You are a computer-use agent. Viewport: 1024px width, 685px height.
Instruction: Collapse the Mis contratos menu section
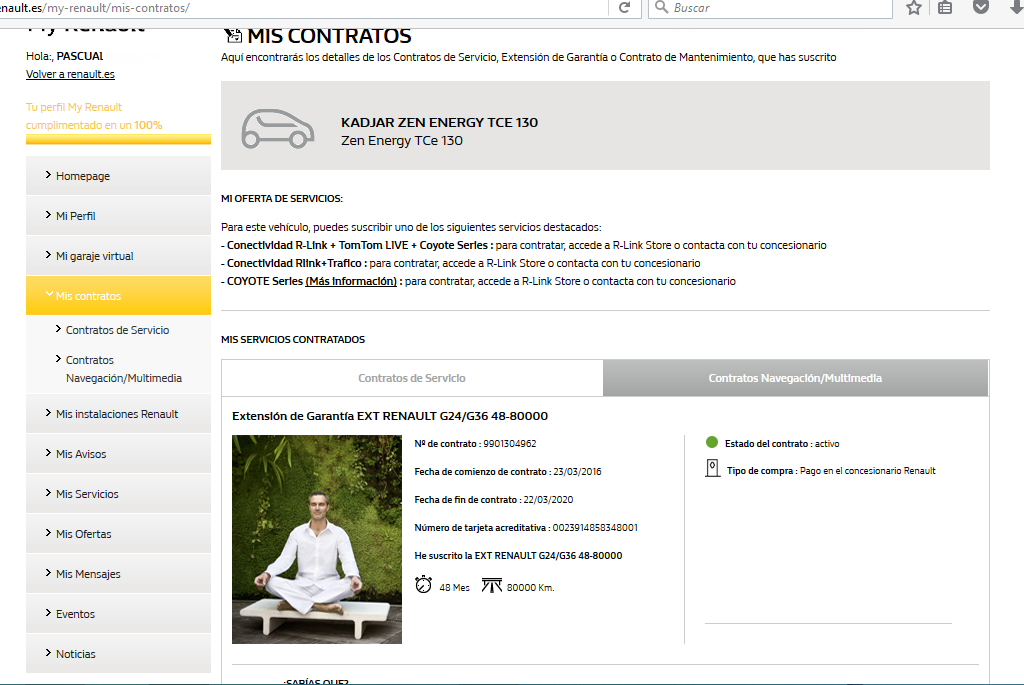pos(118,296)
